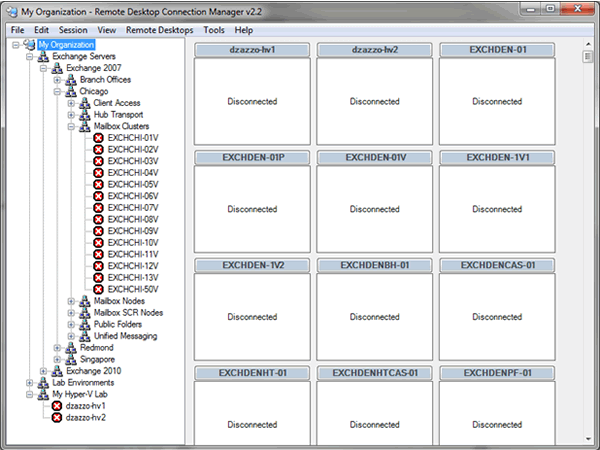Screen dimensions: 600x450
Task: Open the Tools menu
Action: (x=213, y=30)
